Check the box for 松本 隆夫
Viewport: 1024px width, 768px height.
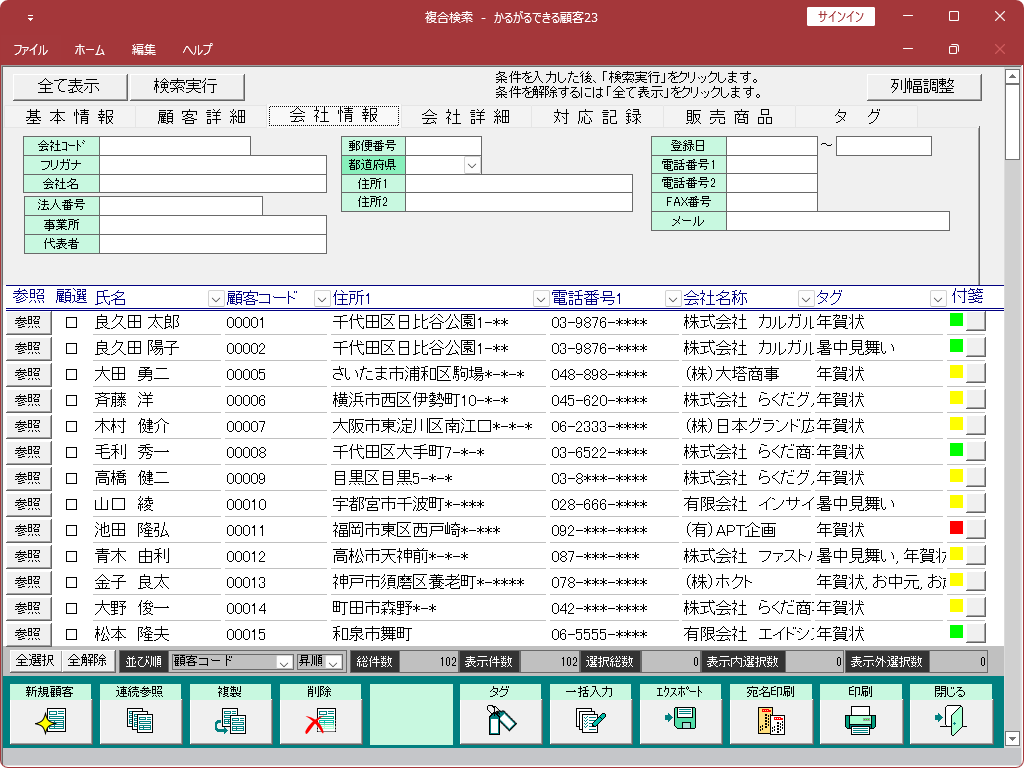(71, 634)
